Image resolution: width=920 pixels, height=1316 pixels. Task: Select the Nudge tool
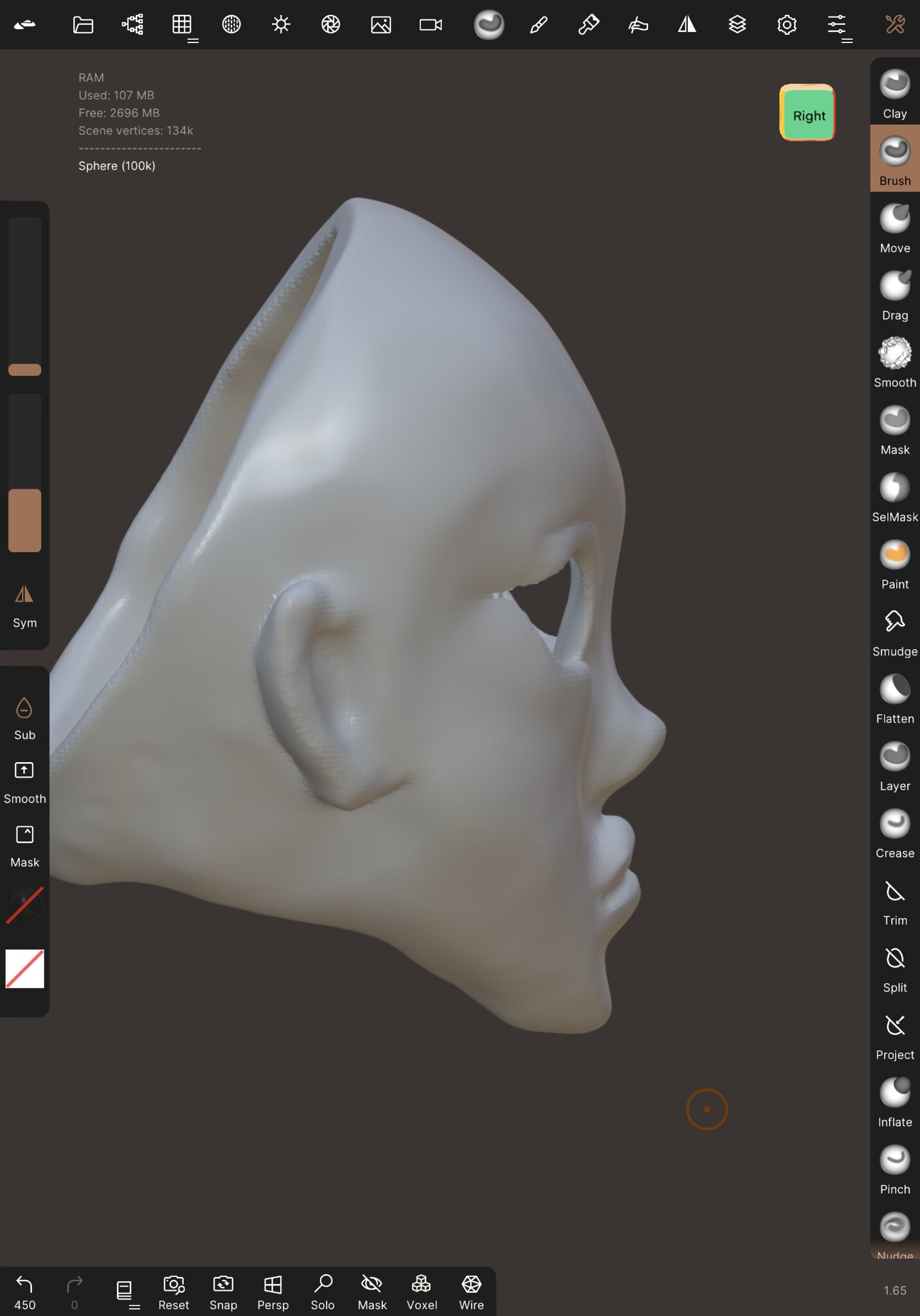pyautogui.click(x=895, y=1234)
